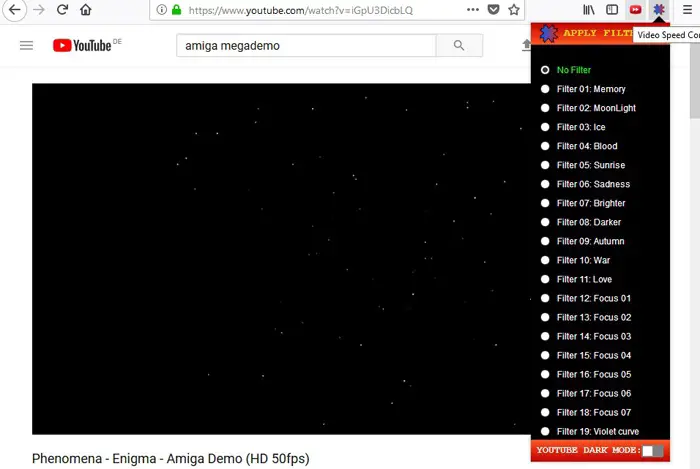Bookmark this page with the star
Viewport: 700px width, 469px height.
click(514, 10)
